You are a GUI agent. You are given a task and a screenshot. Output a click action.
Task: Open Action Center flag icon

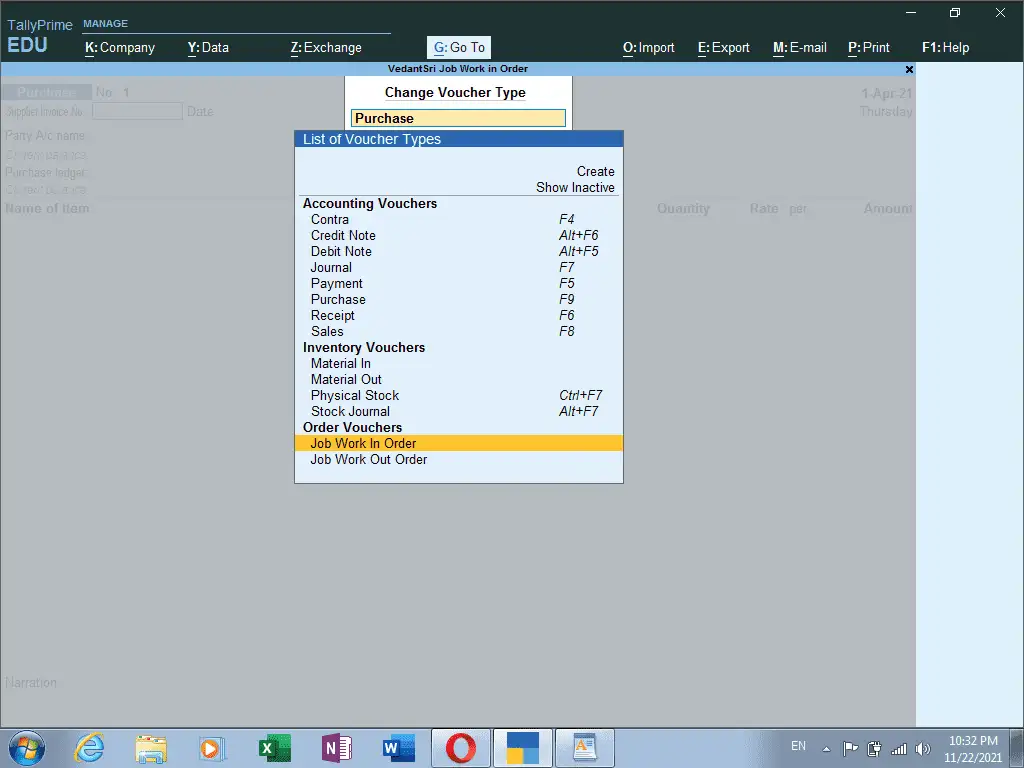pos(850,748)
